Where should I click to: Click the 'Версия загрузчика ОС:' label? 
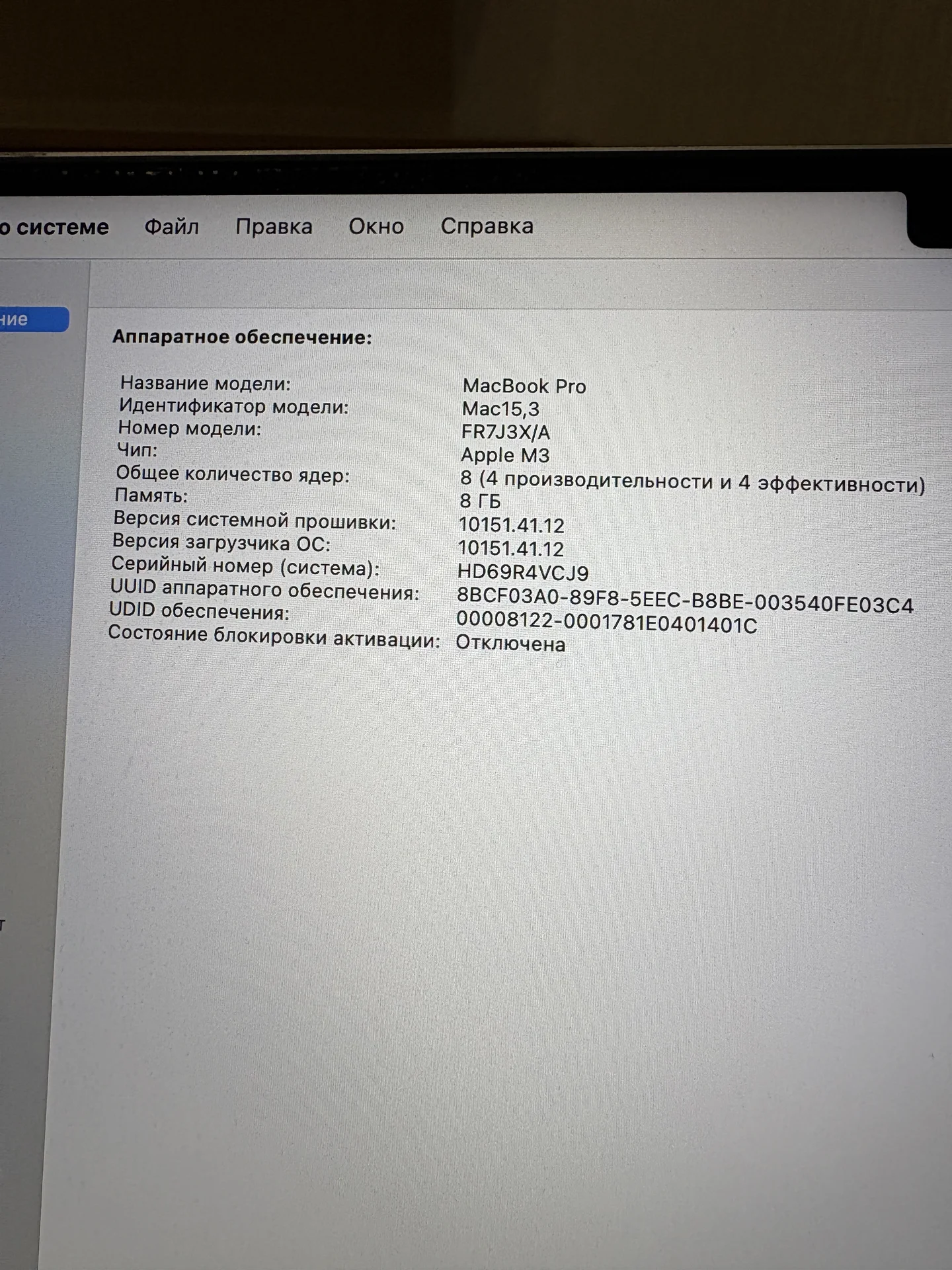(x=221, y=543)
